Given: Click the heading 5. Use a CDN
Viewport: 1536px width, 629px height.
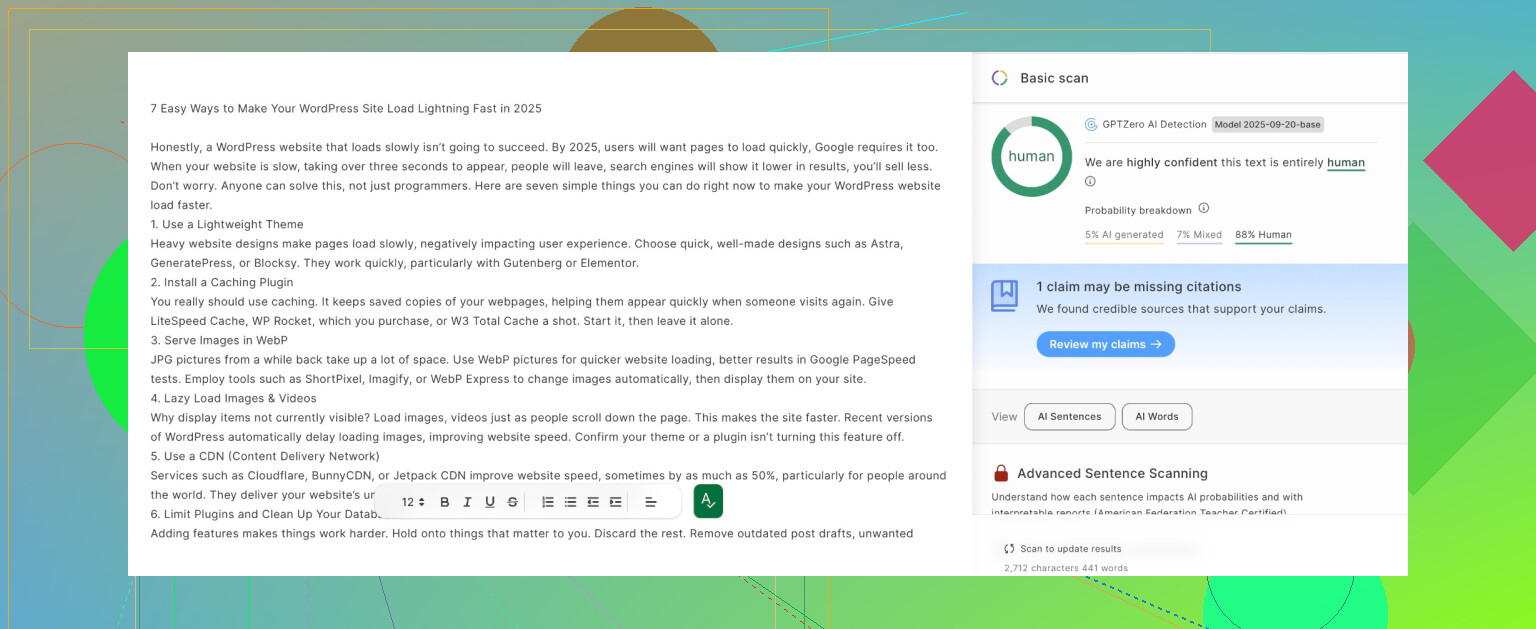Looking at the screenshot, I should click(x=265, y=456).
